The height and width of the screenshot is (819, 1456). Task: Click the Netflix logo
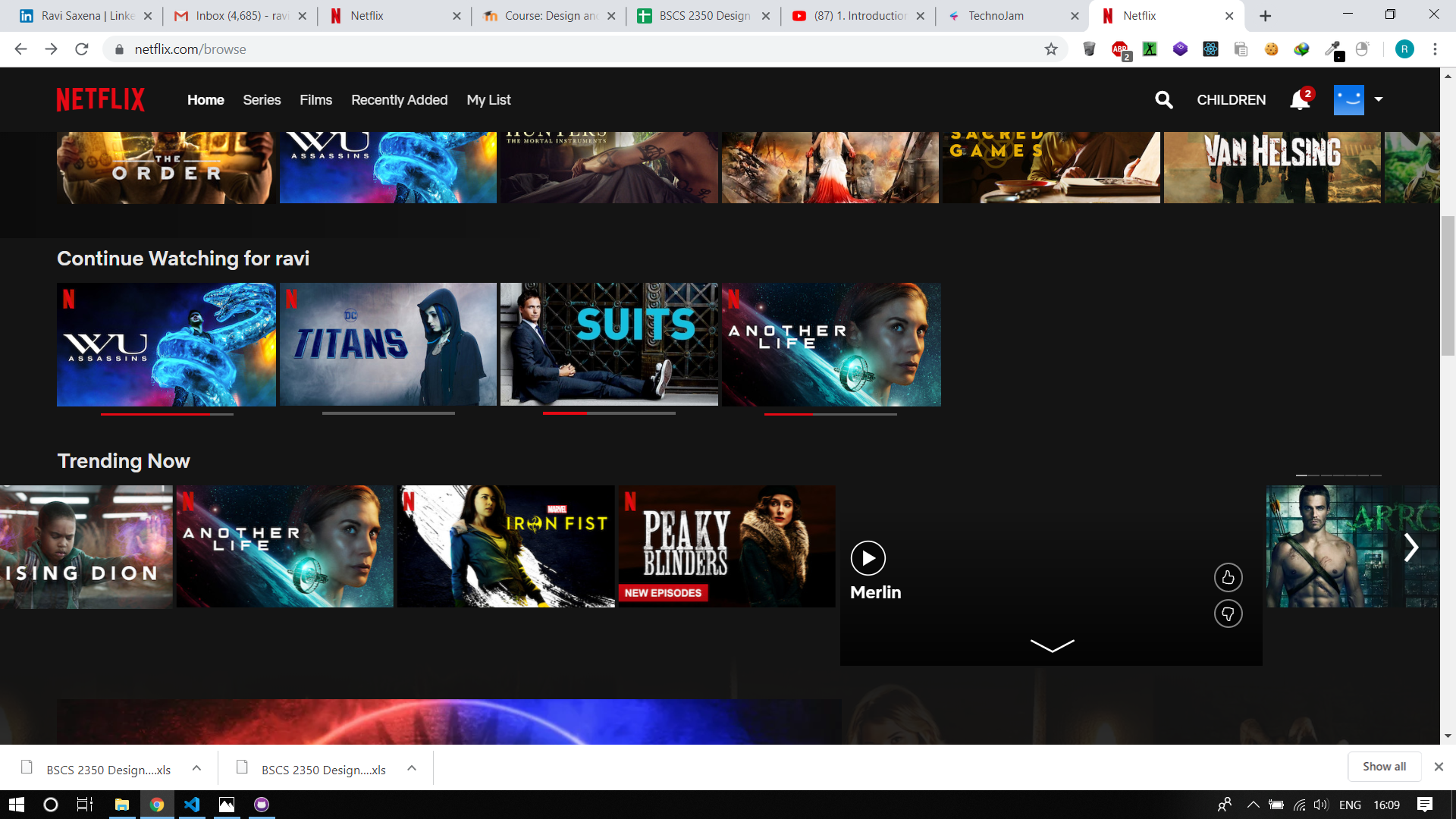tap(101, 99)
